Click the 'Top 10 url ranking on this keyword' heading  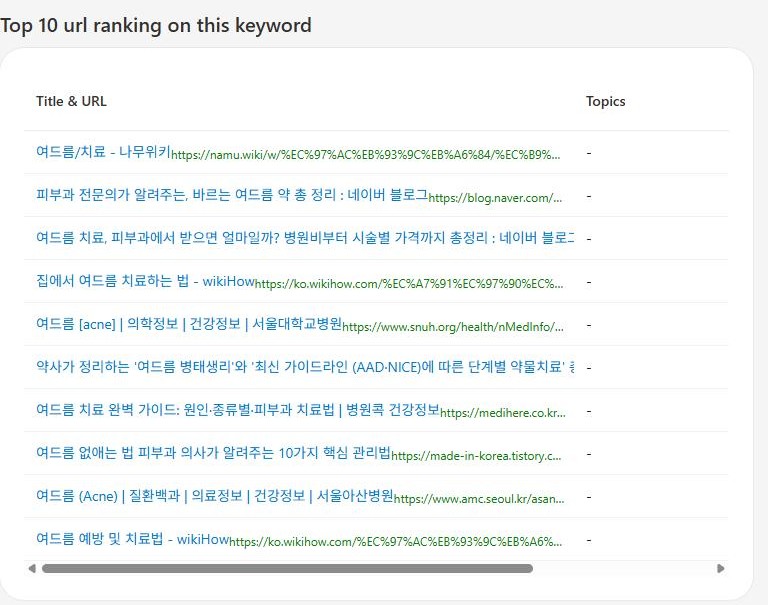tap(156, 25)
